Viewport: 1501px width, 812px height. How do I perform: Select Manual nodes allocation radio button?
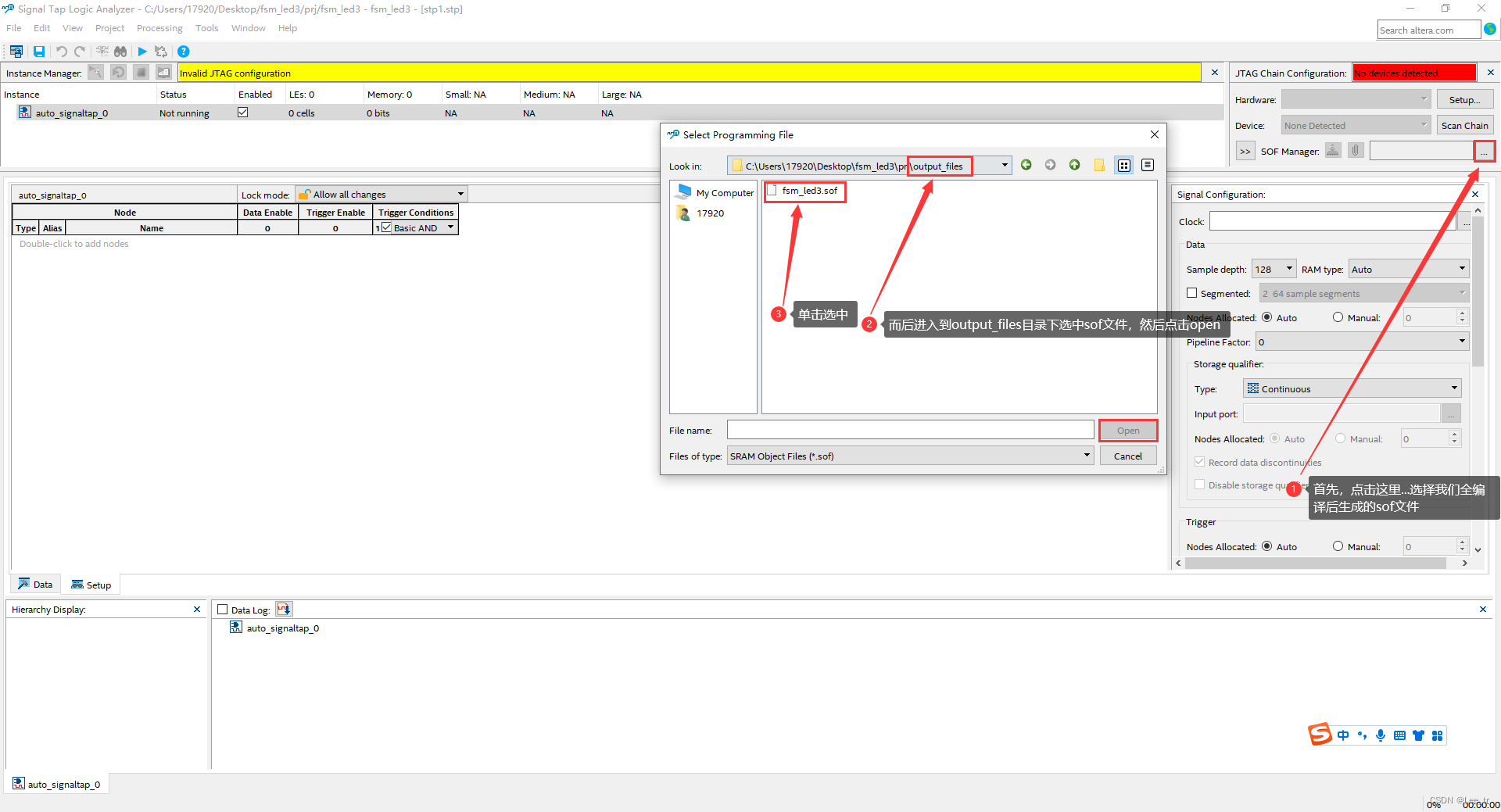(x=1337, y=317)
